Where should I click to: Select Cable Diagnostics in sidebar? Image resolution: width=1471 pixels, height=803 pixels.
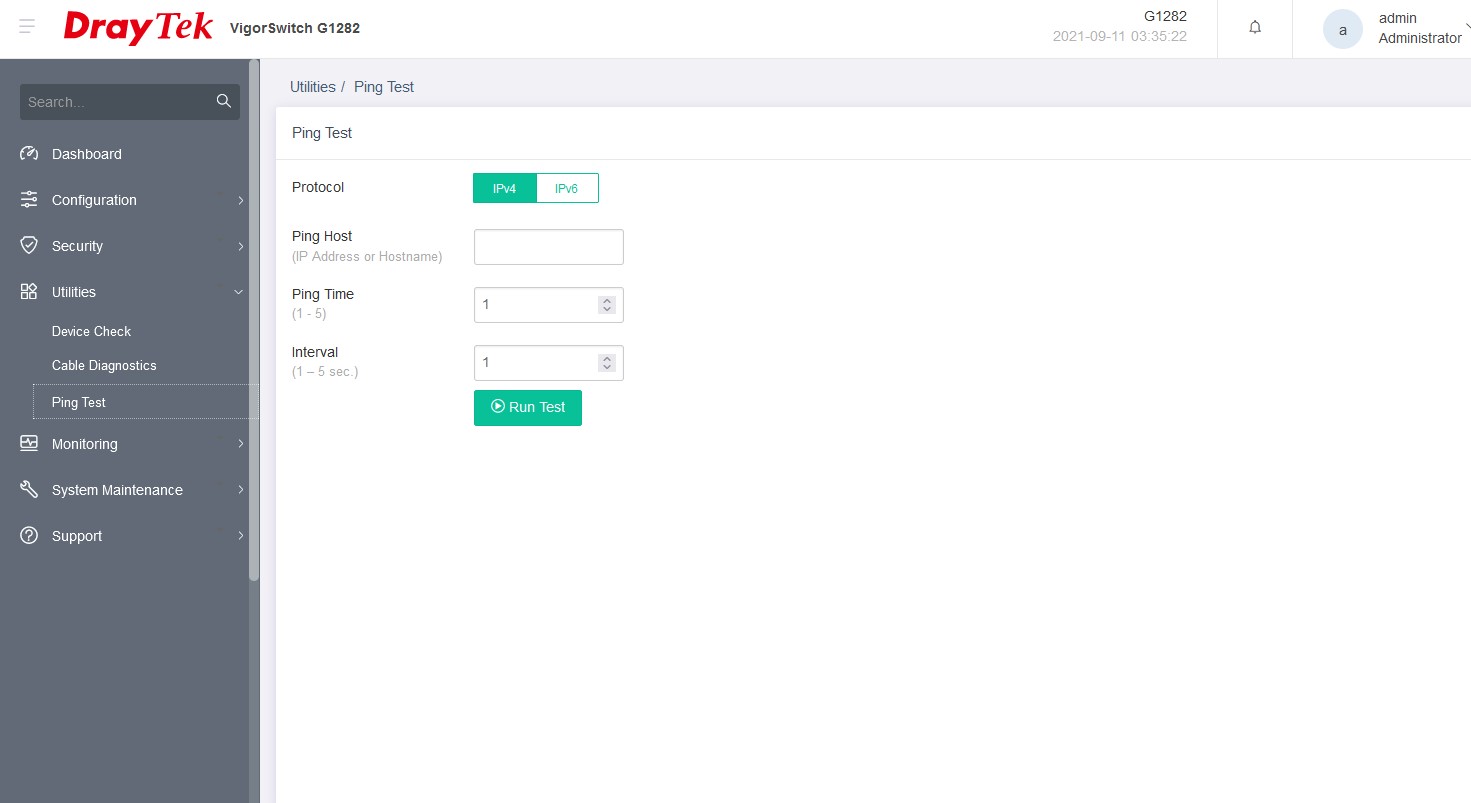pos(104,365)
